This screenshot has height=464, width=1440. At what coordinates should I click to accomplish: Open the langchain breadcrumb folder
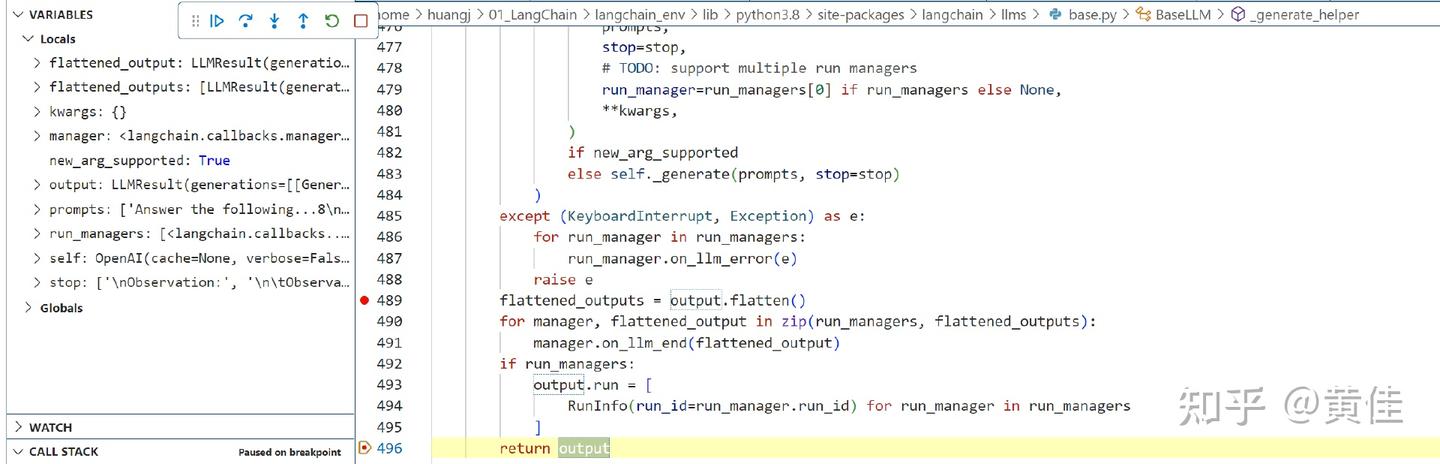coord(953,15)
